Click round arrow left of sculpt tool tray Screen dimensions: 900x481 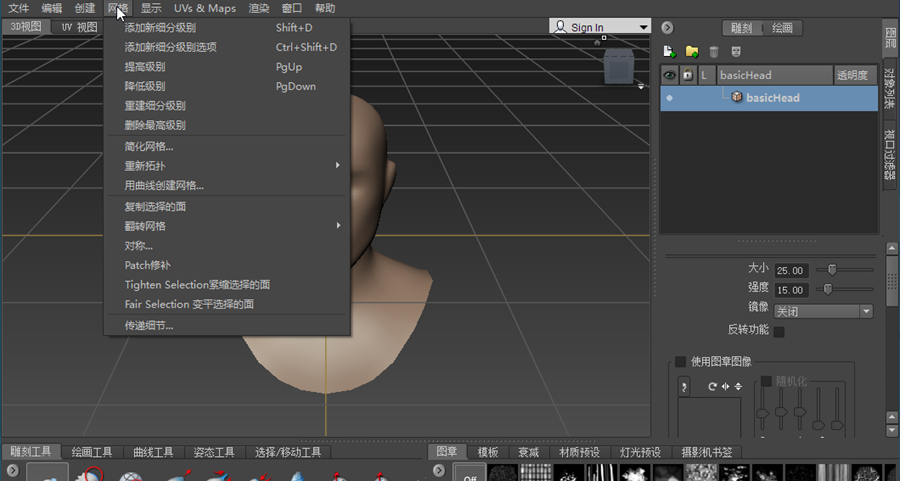click(x=13, y=471)
